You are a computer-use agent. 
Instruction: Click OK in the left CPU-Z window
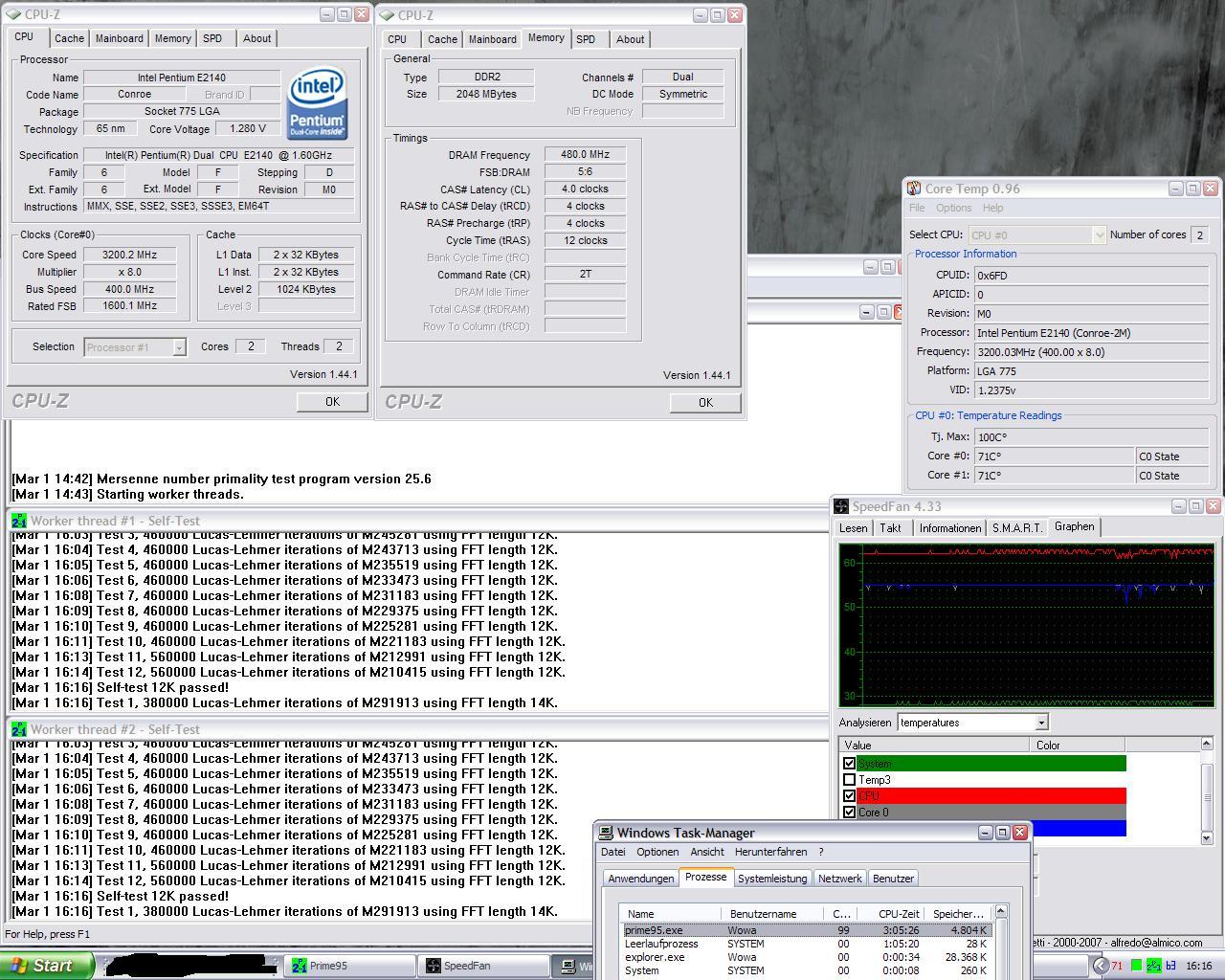332,402
